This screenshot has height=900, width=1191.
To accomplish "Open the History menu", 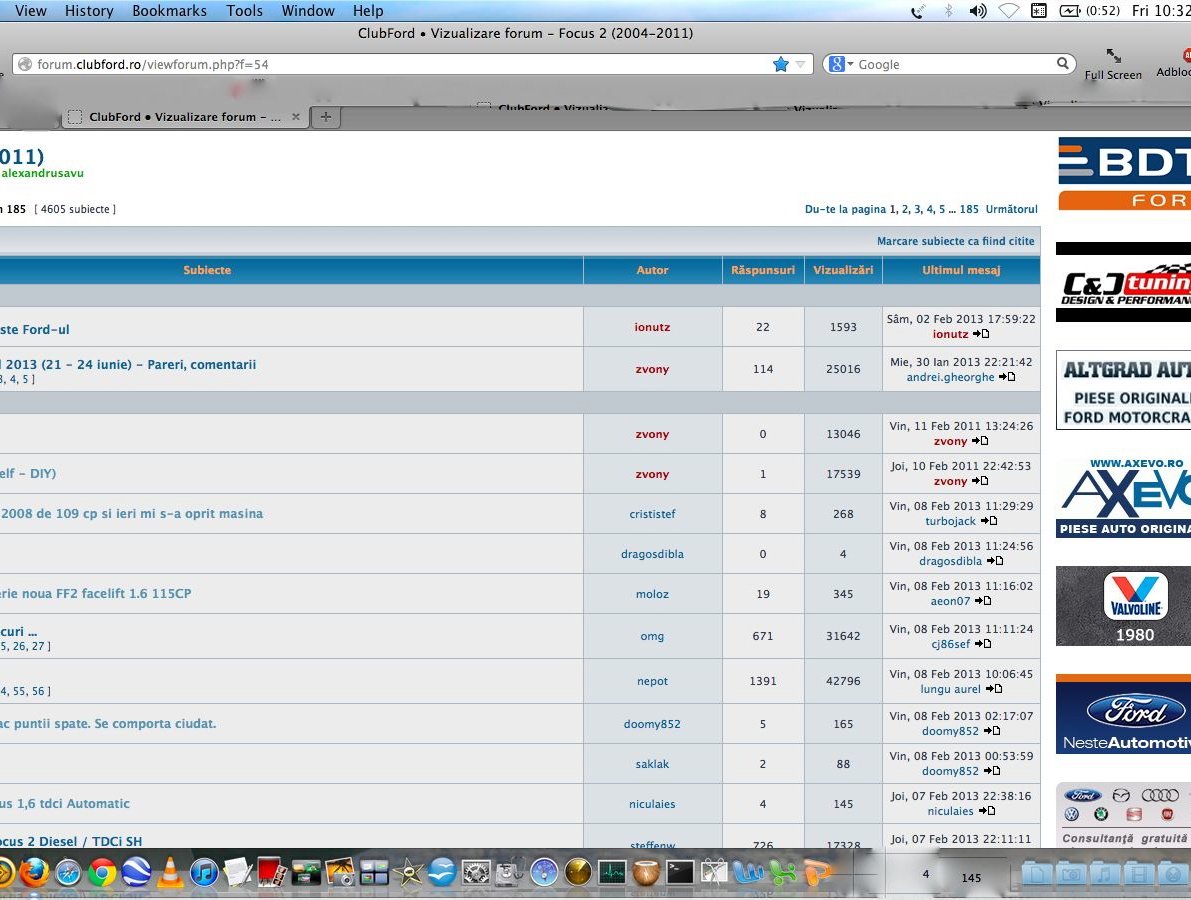I will coord(89,11).
